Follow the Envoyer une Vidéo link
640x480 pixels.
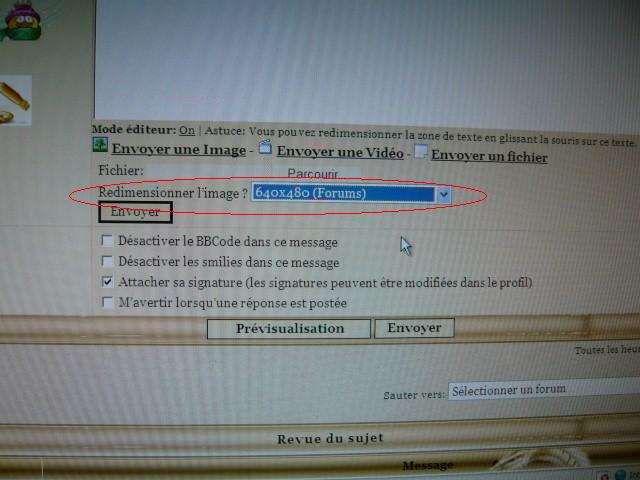click(340, 152)
